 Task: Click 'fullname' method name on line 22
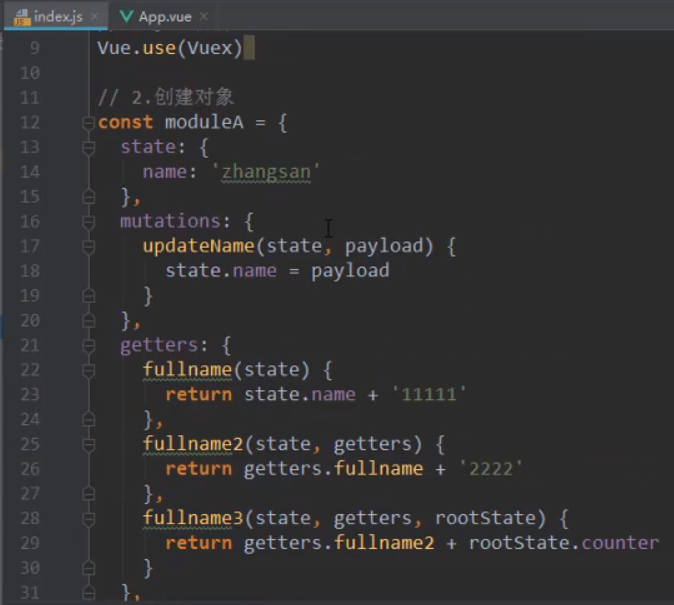pyautogui.click(x=187, y=370)
